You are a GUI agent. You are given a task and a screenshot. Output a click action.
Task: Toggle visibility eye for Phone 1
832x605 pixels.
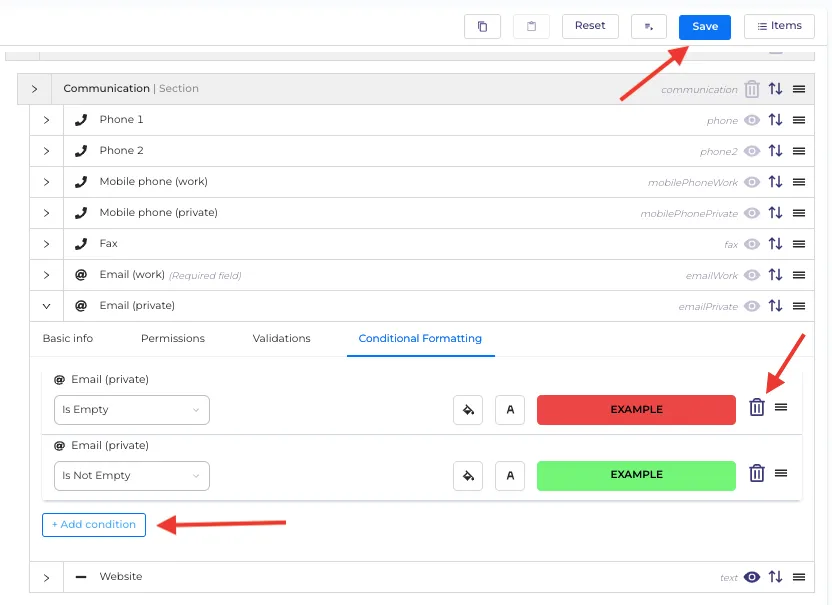click(752, 120)
